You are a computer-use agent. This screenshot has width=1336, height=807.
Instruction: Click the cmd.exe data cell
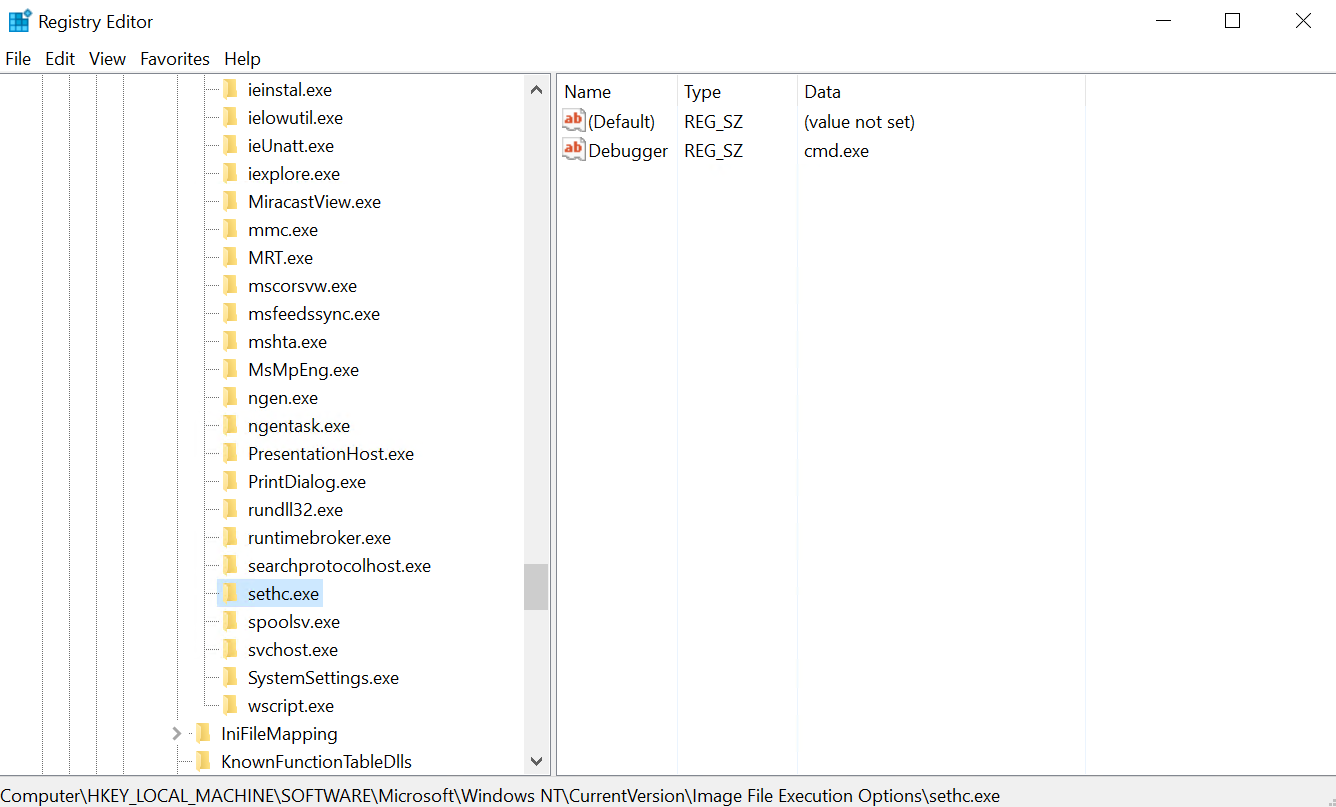837,151
